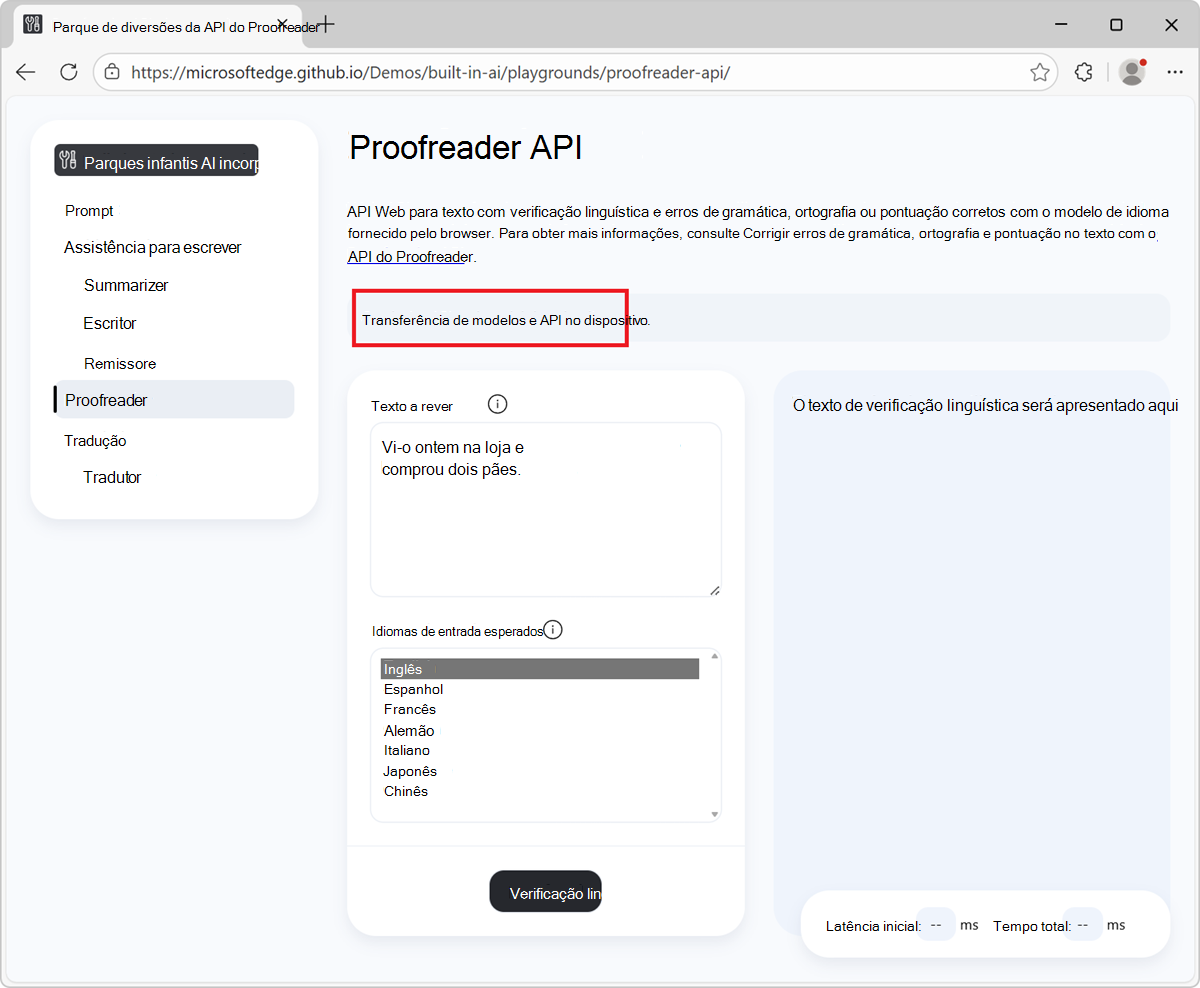Click the tools icon in Parques infantis header
The image size is (1200, 988).
point(68,161)
